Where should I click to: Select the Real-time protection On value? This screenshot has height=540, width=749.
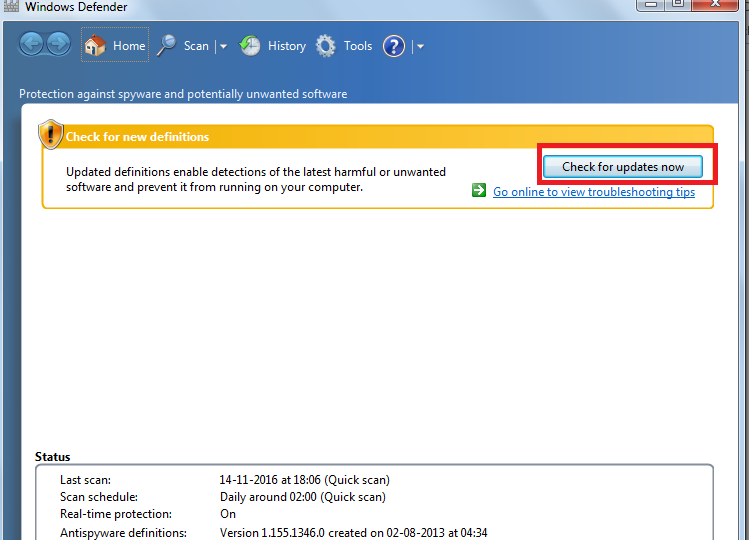(228, 514)
